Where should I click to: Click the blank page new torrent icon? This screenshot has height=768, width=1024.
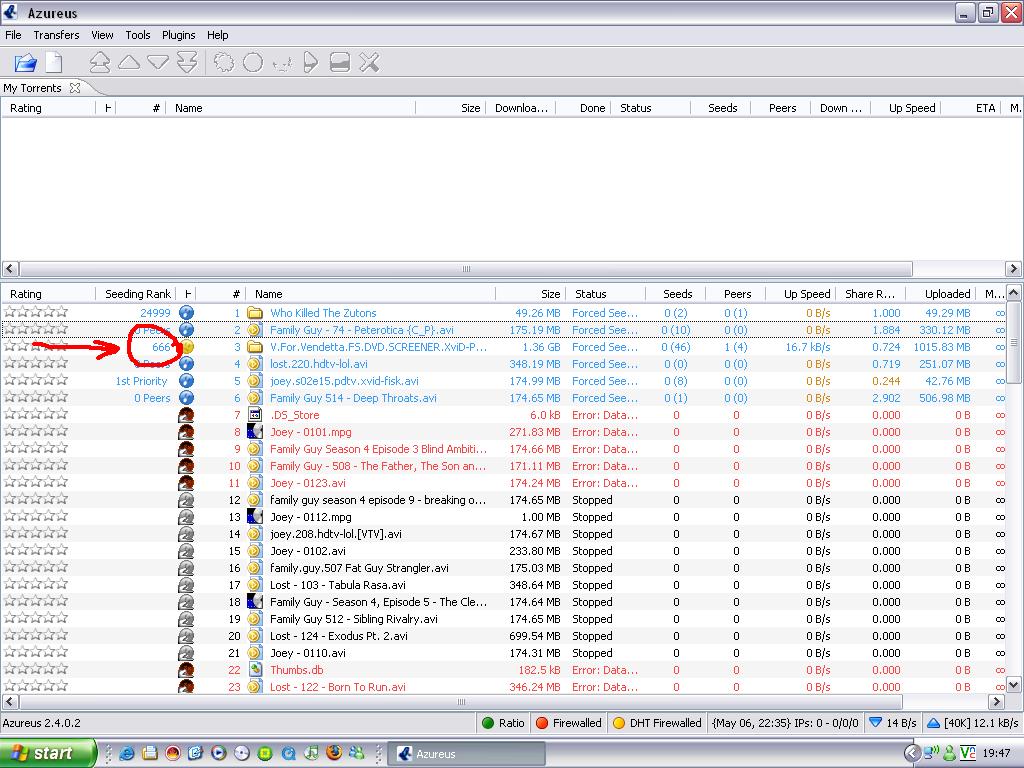(54, 63)
